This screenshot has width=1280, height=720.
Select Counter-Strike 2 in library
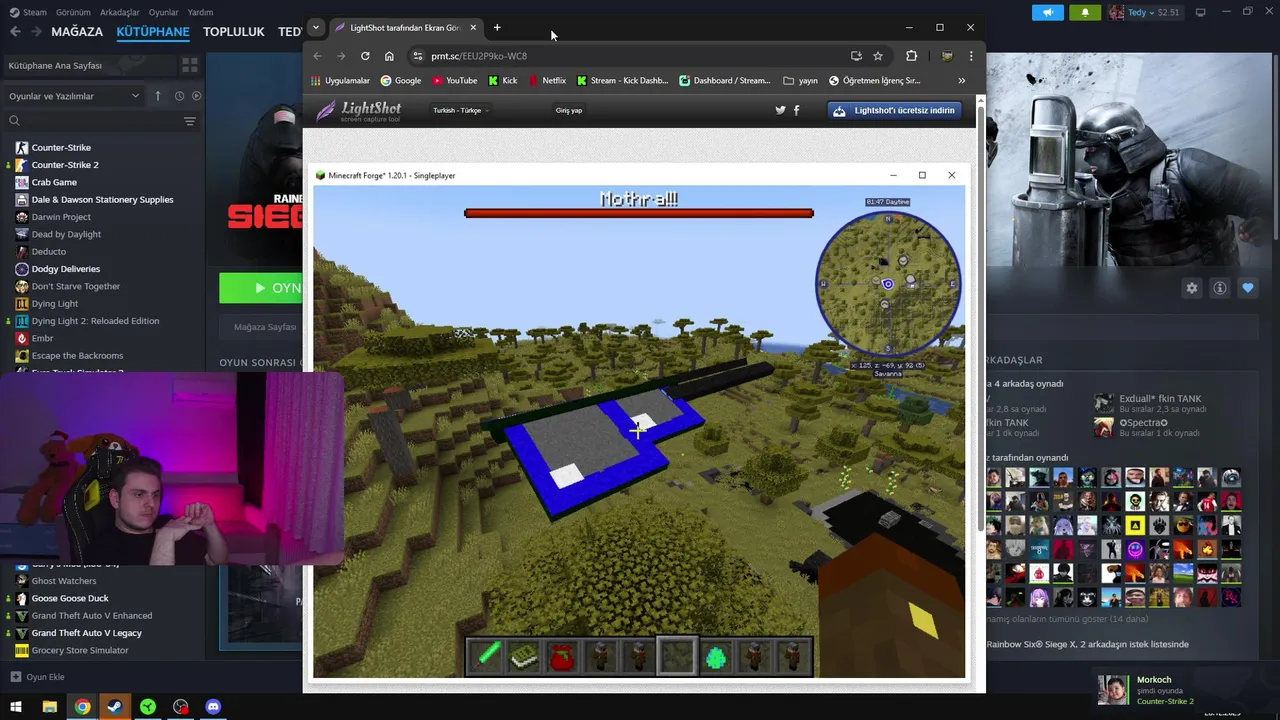65,165
